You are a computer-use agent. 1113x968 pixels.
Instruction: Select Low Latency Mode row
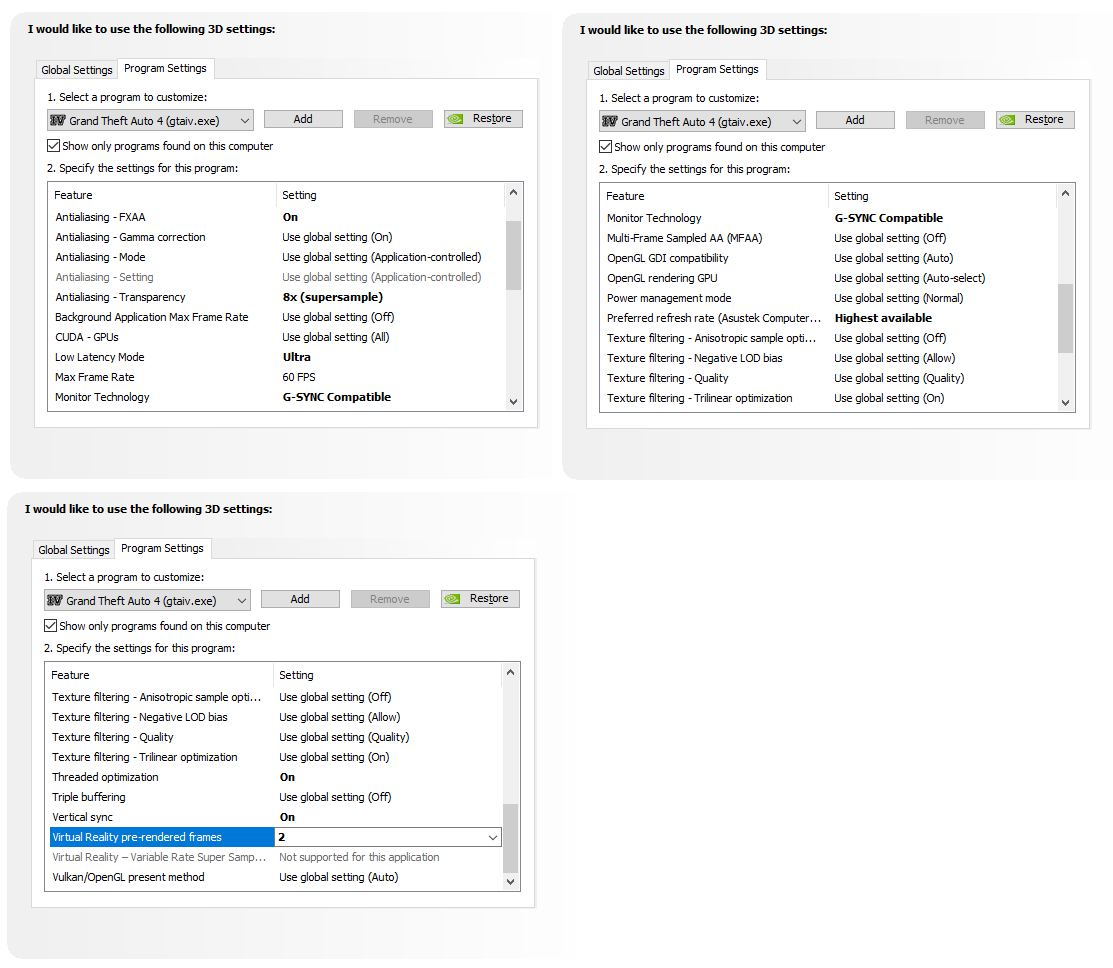click(x=277, y=357)
